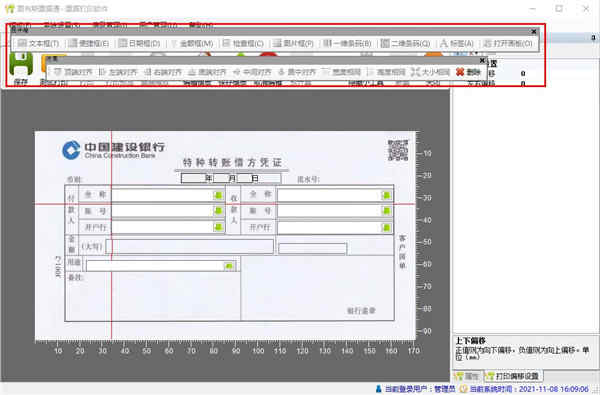
Task: Open green dropdown in 用途 field
Action: point(229,266)
